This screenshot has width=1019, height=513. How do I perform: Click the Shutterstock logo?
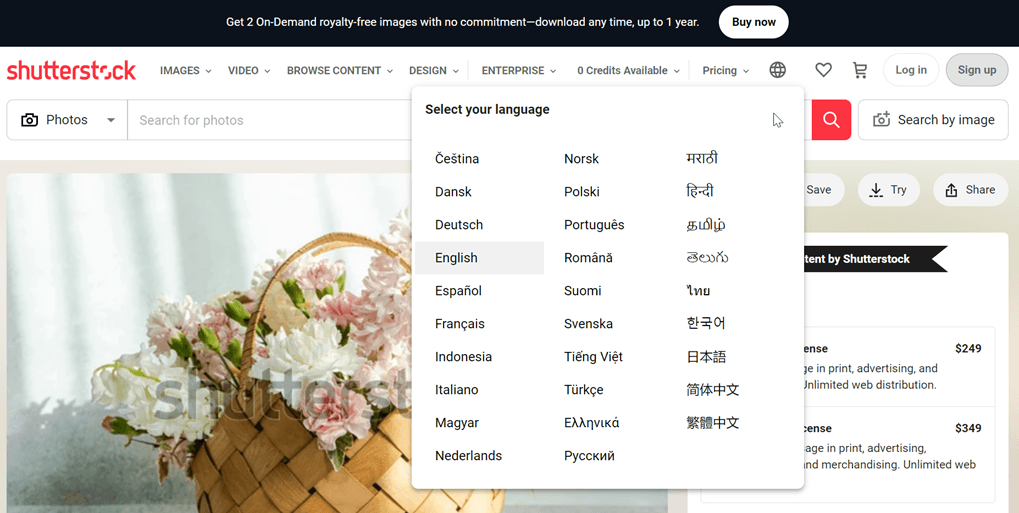[x=71, y=70]
